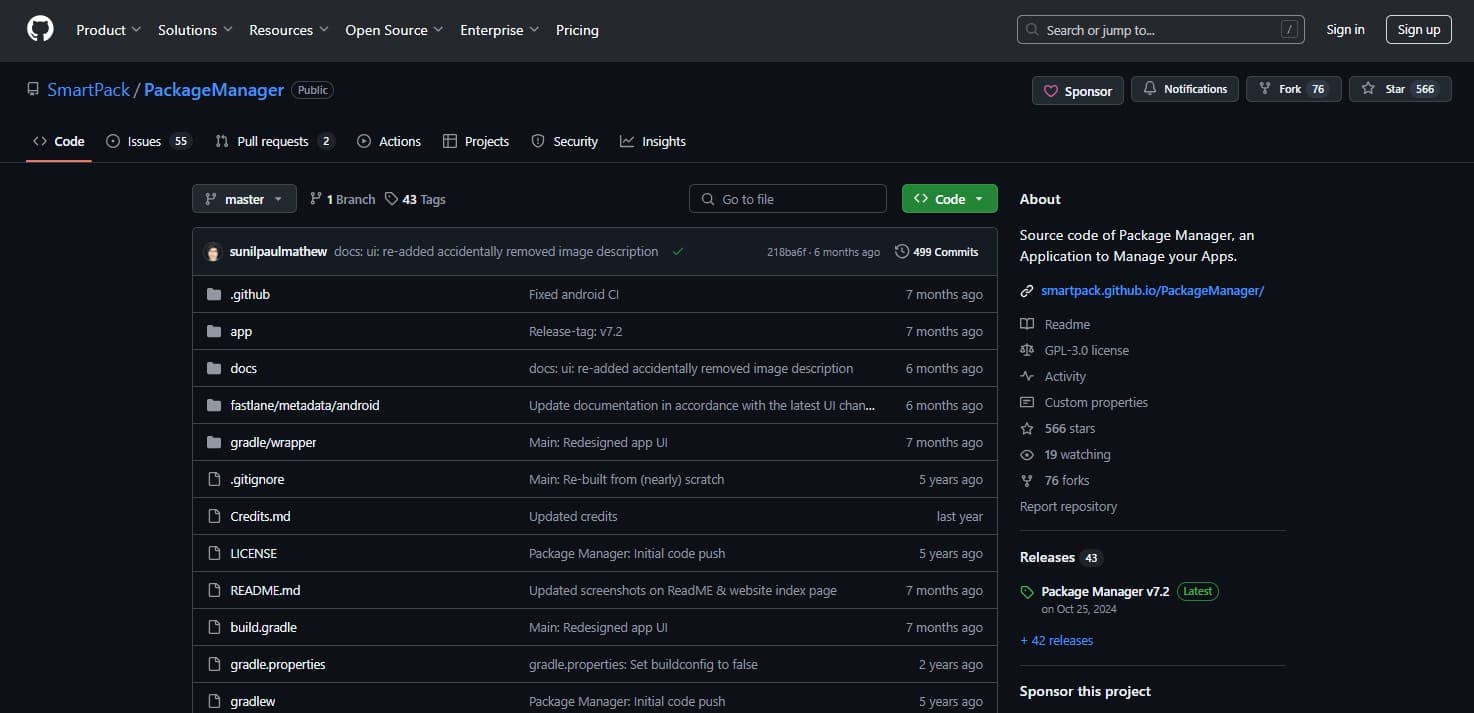Click the Search or jump to field
Viewport: 1474px width, 713px height.
point(1160,30)
